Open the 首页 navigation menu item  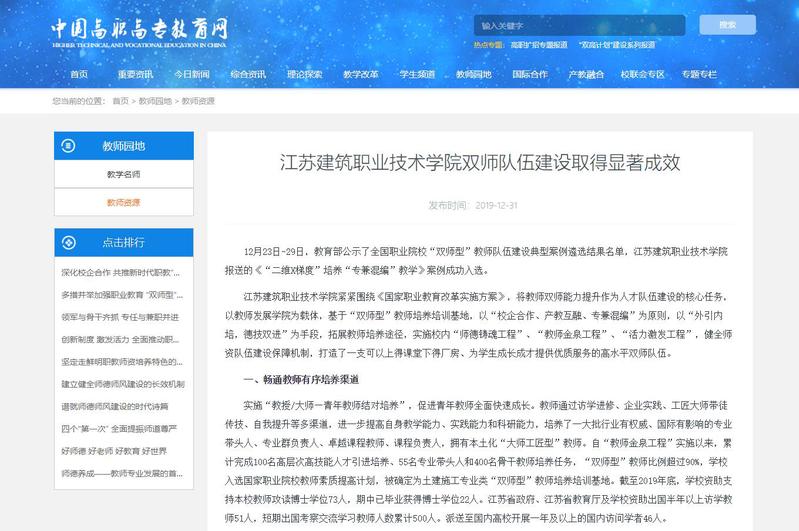point(79,74)
